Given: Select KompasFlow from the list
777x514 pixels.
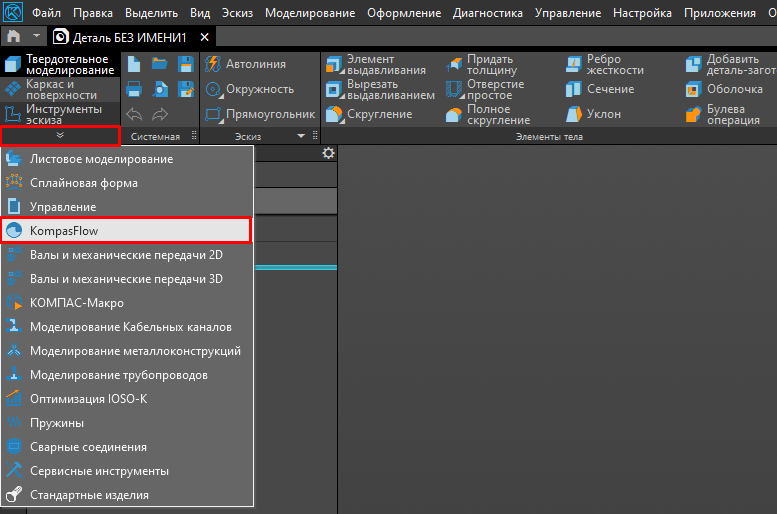Looking at the screenshot, I should tap(127, 230).
